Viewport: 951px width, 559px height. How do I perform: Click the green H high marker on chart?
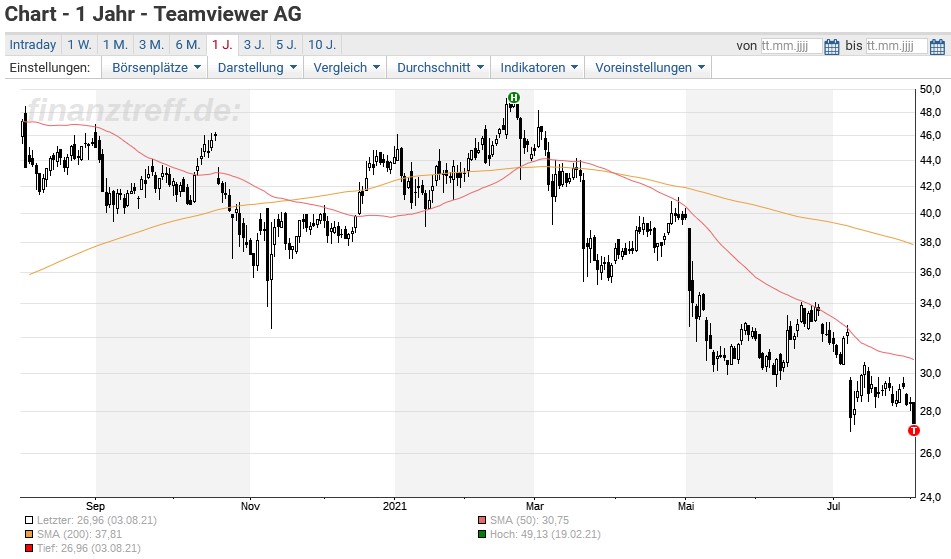(514, 98)
